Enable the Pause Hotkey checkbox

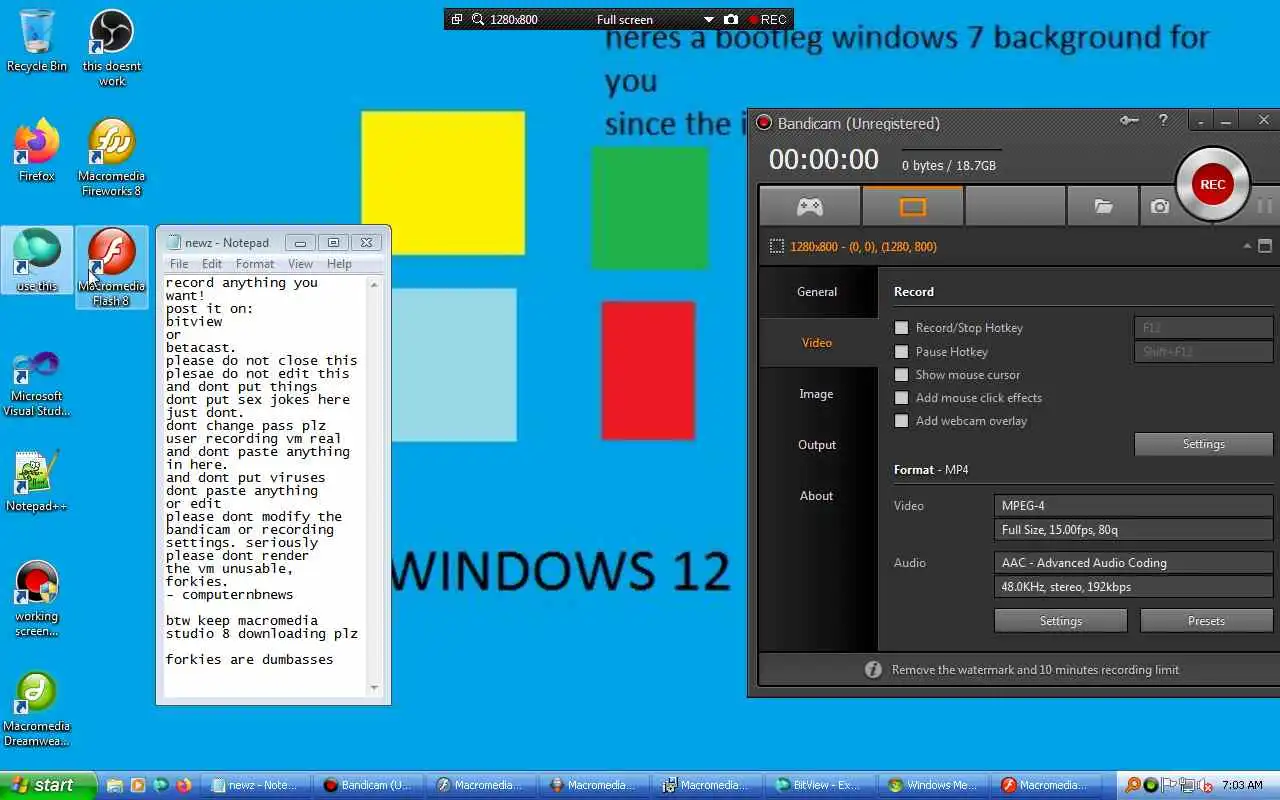(902, 352)
